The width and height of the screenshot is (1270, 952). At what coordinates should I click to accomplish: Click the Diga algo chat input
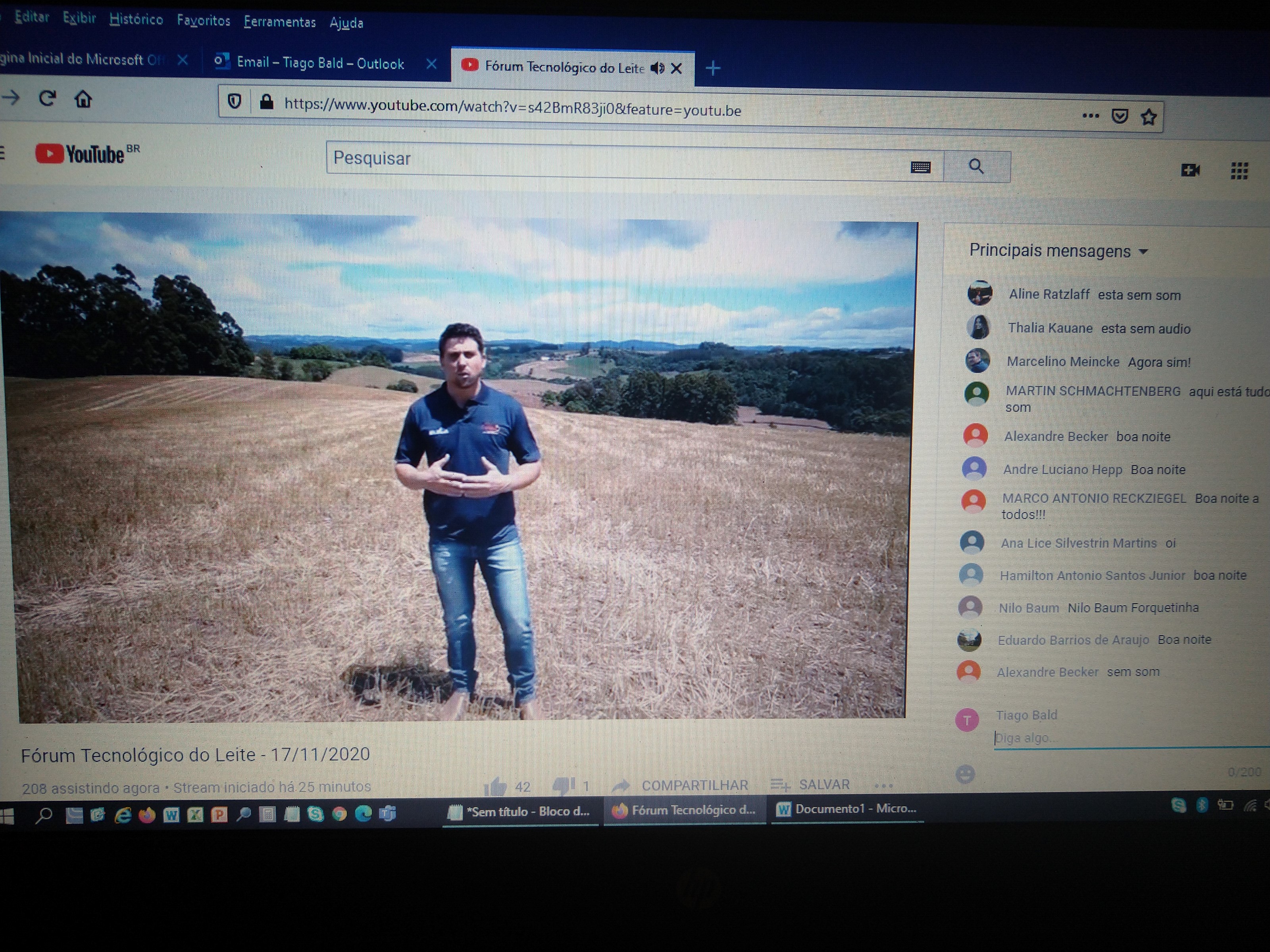1131,739
